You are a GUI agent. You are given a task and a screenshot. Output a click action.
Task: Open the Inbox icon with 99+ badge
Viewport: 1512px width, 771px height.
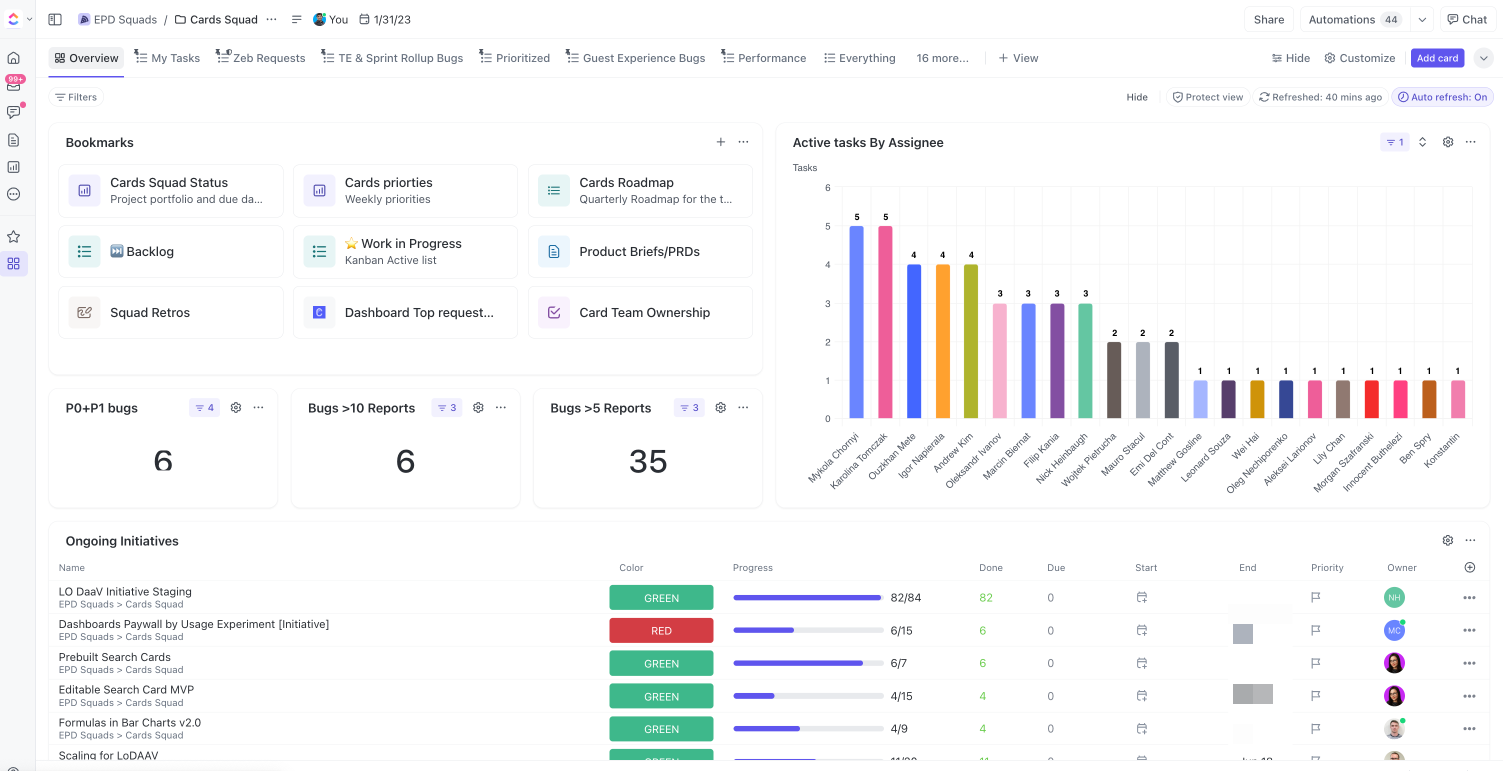point(14,85)
